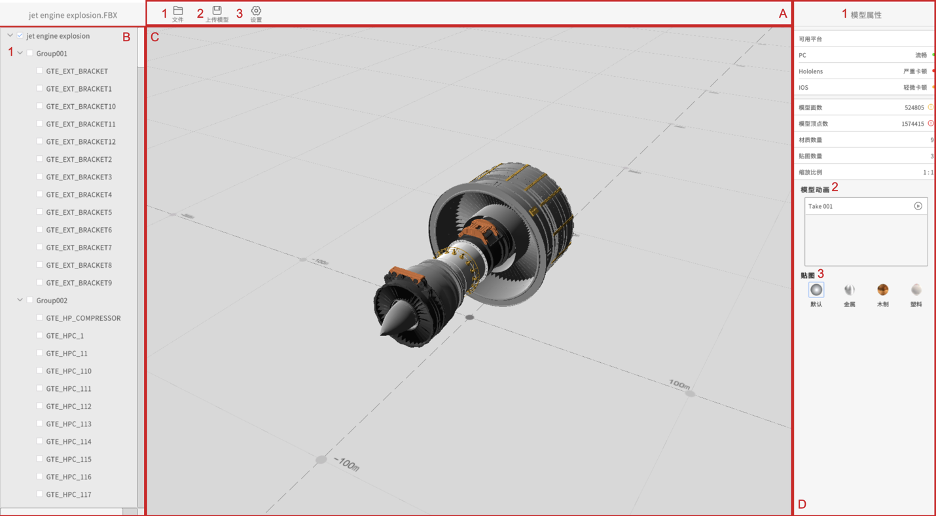Click the 模型面数 value 524805
The image size is (936, 516).
coord(914,108)
